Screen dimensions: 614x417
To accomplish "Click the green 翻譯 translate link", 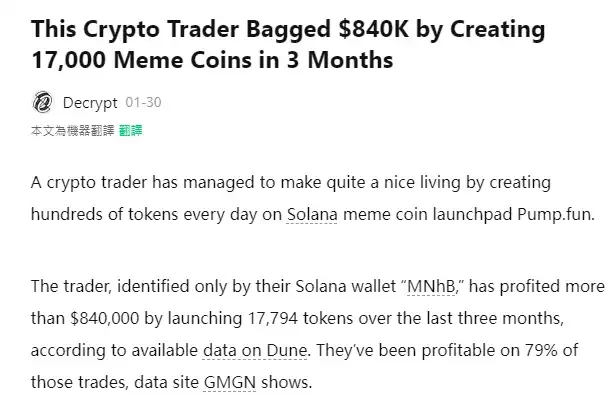I will 130,131.
